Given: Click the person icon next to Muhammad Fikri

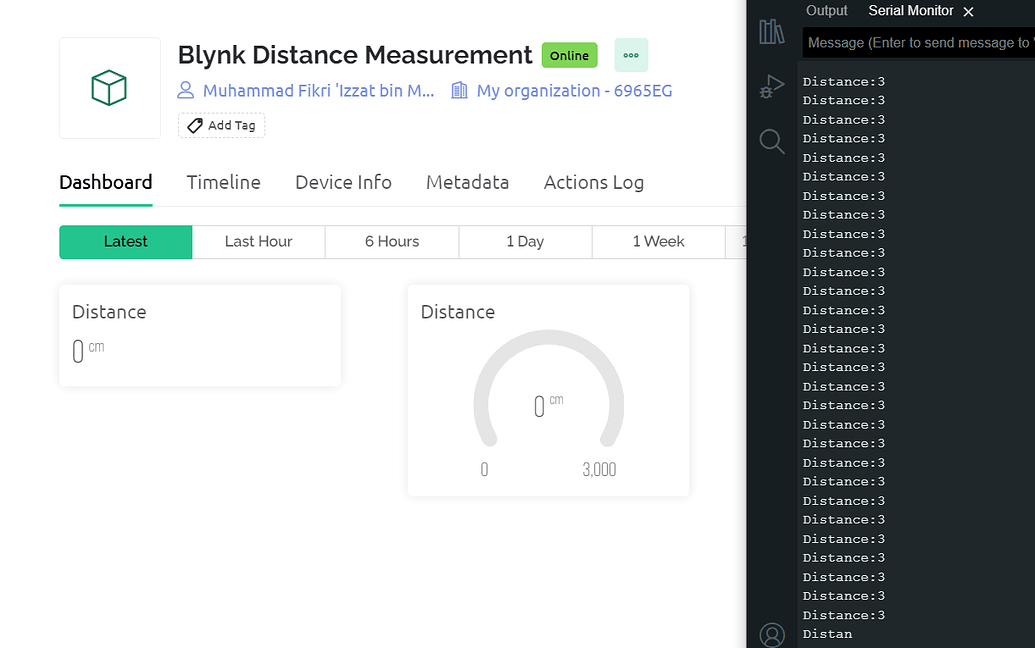Looking at the screenshot, I should click(x=185, y=90).
